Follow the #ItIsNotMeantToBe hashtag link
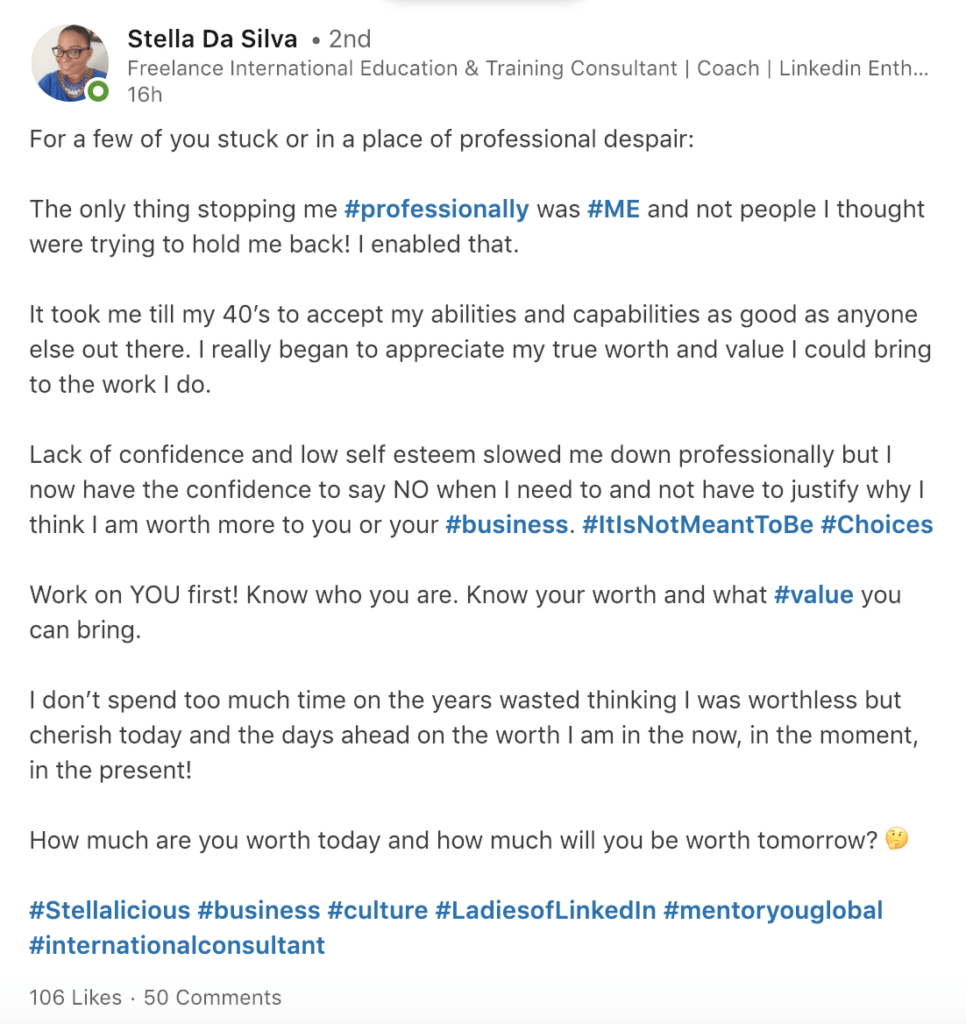The height and width of the screenshot is (1024, 966). (x=697, y=525)
